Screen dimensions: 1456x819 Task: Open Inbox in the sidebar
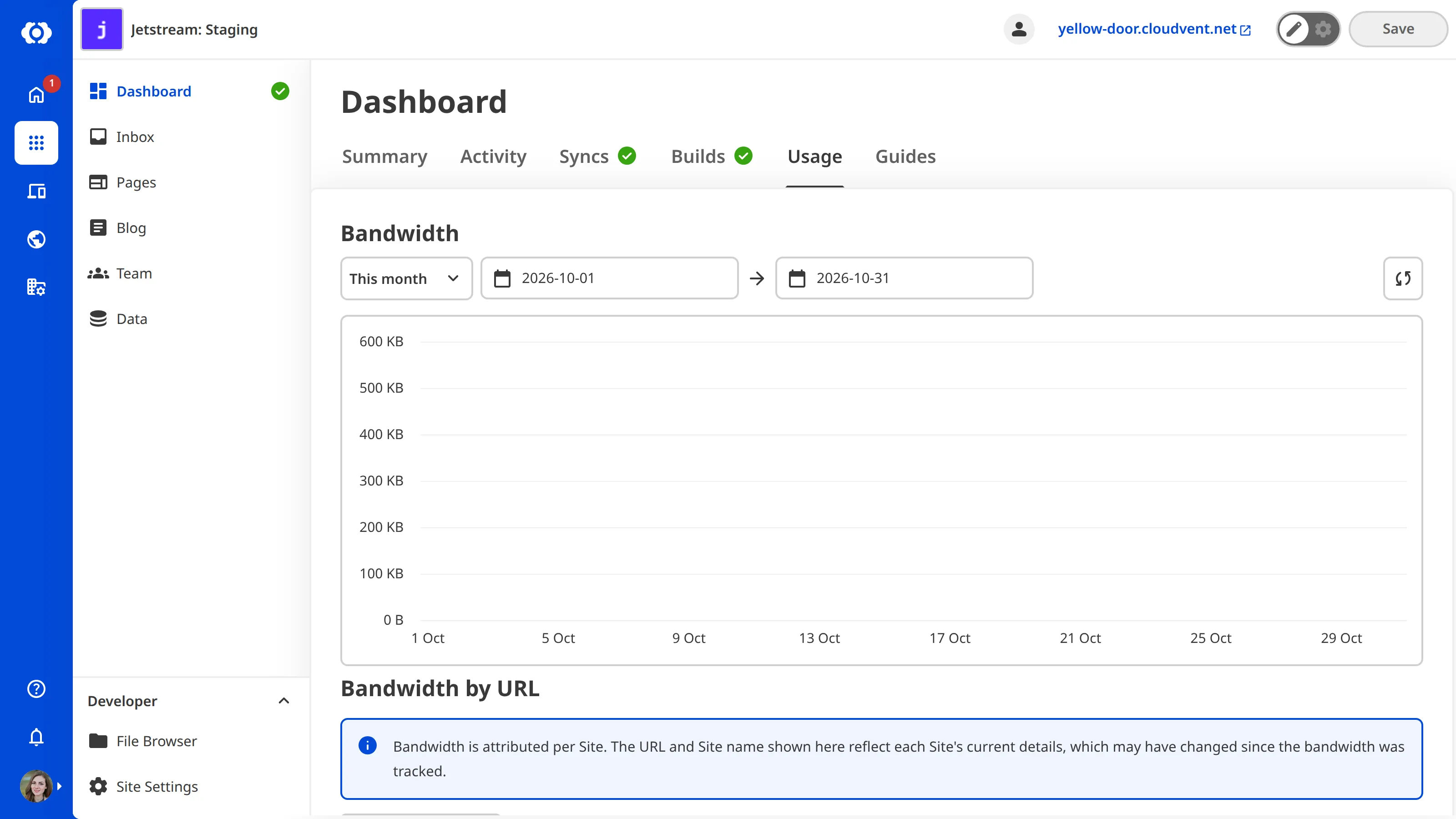tap(189, 137)
